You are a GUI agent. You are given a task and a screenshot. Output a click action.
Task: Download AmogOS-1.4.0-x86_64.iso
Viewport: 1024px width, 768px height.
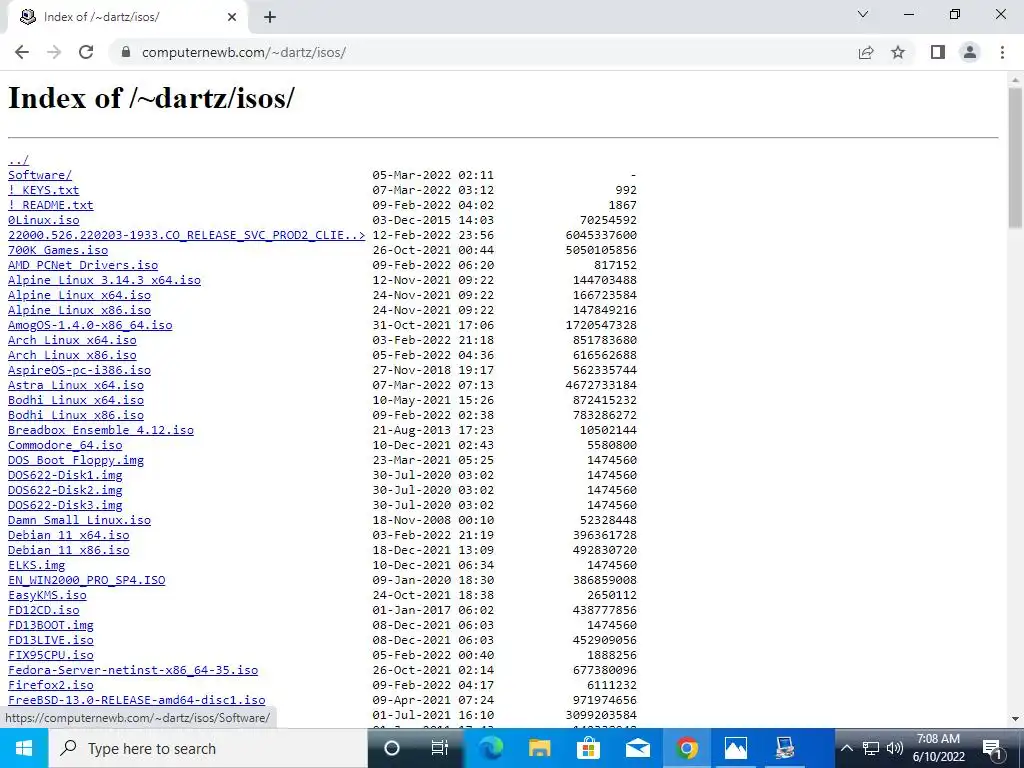click(x=90, y=325)
